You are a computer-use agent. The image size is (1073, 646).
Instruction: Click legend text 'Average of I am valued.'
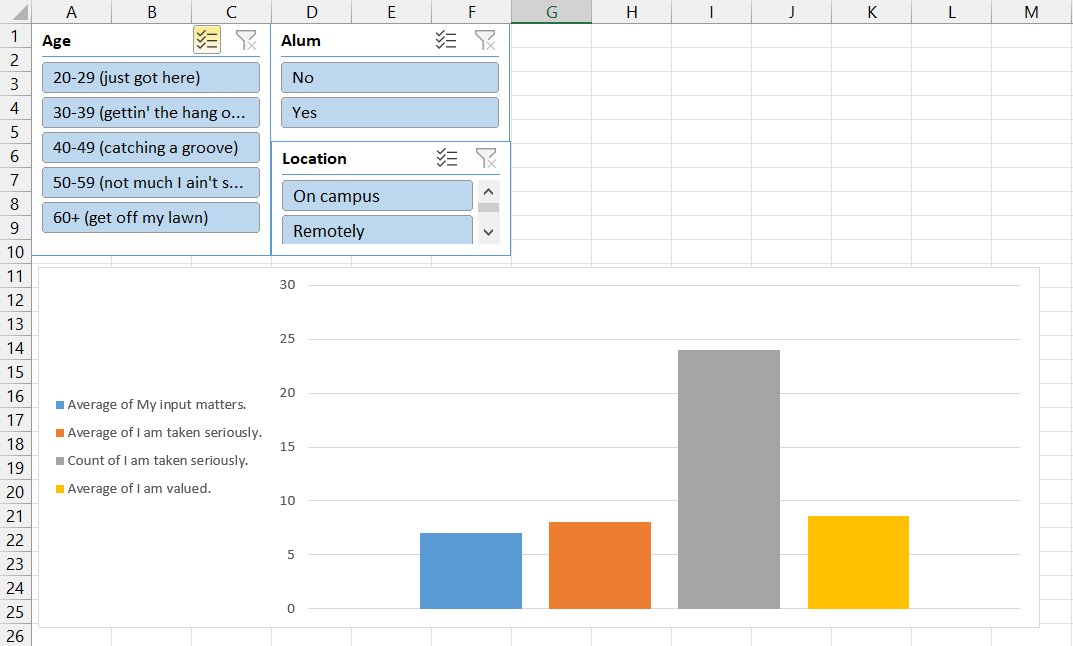pyautogui.click(x=140, y=489)
